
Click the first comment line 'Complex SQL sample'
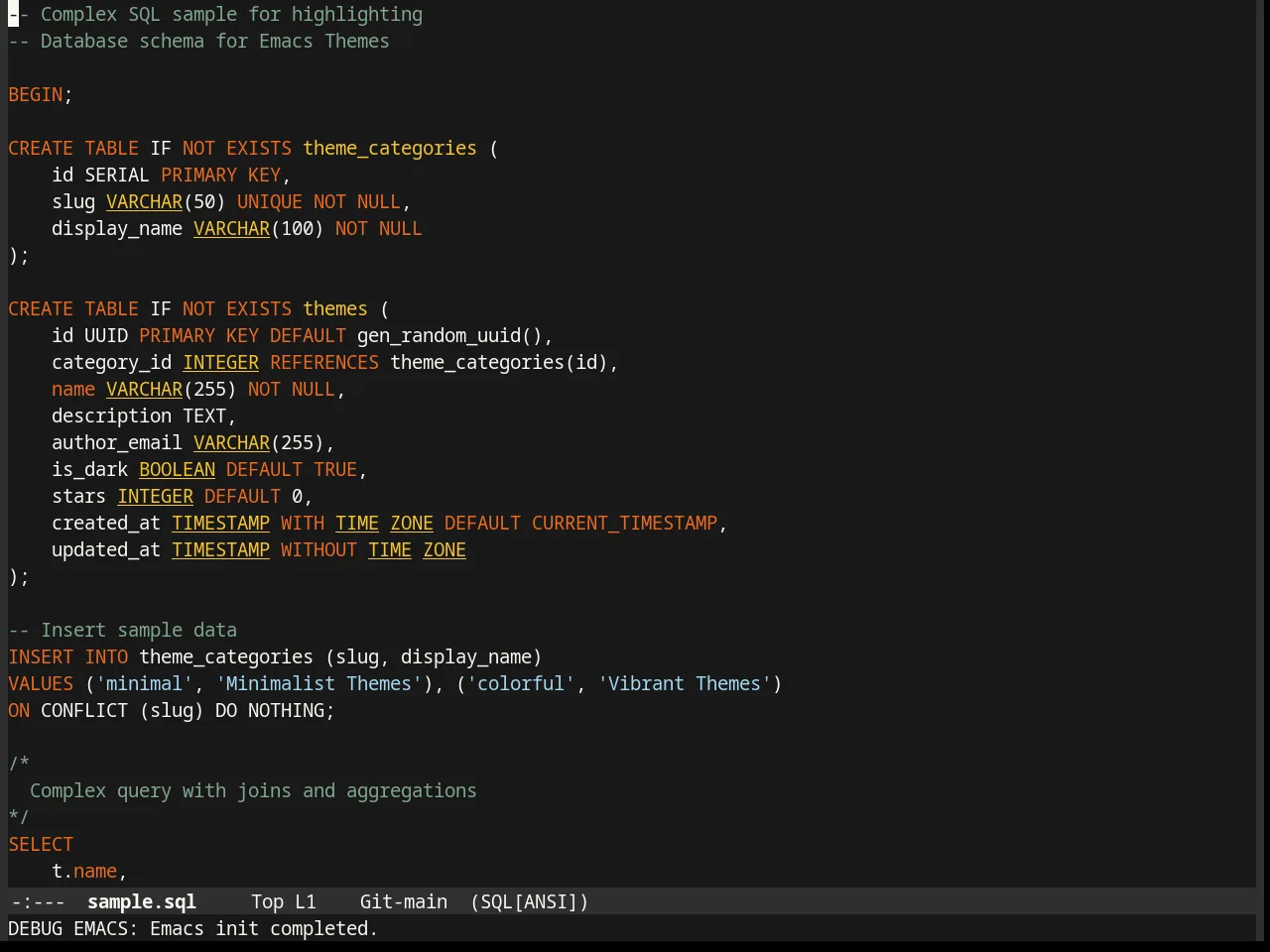click(215, 14)
